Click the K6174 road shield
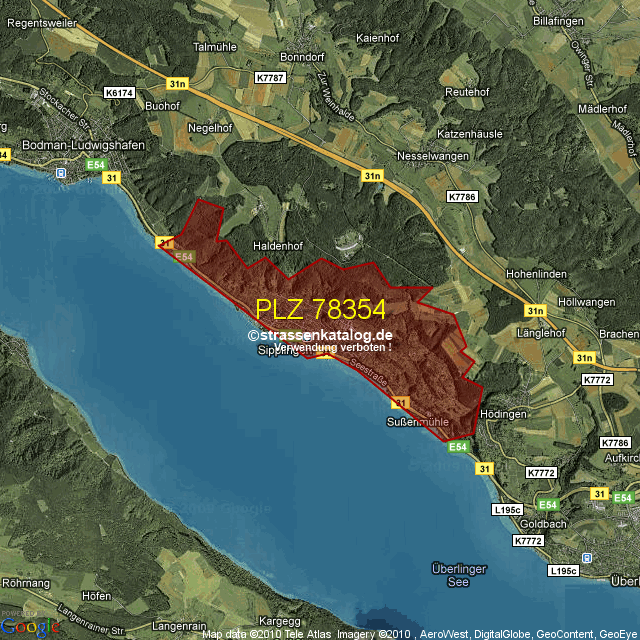640x640 pixels. pyautogui.click(x=119, y=92)
